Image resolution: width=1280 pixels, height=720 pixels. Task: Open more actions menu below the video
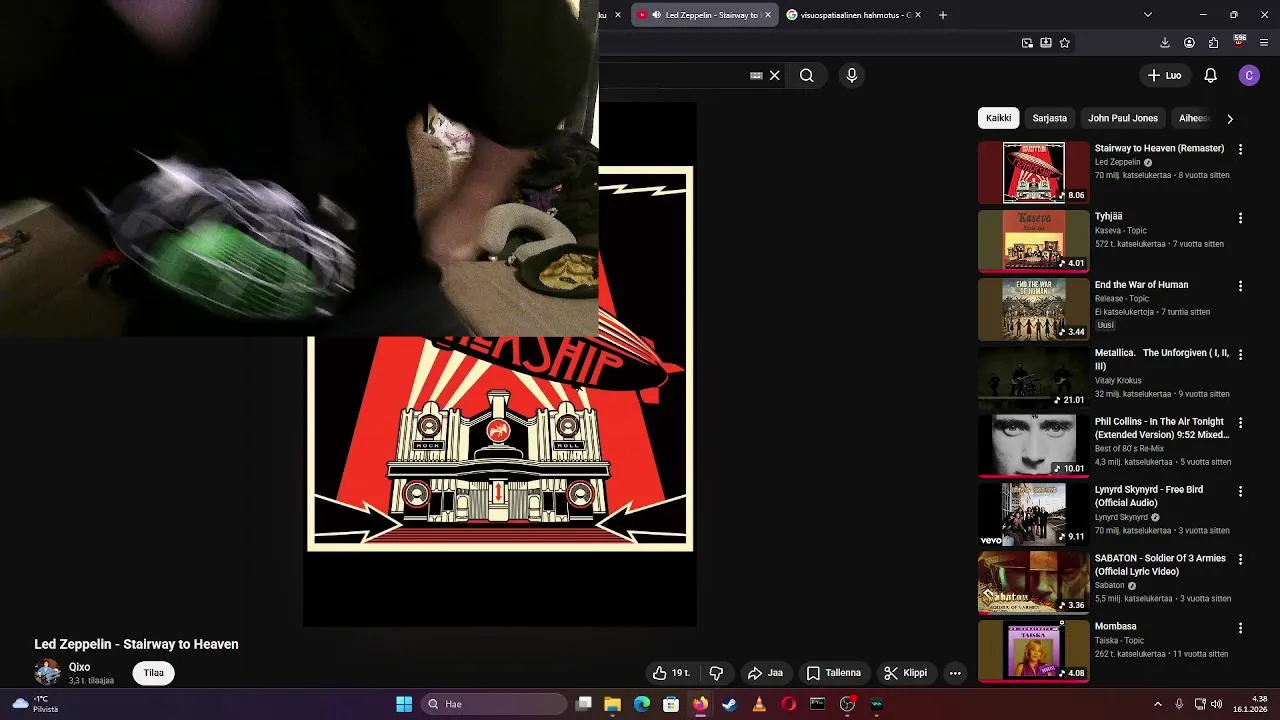coord(955,673)
